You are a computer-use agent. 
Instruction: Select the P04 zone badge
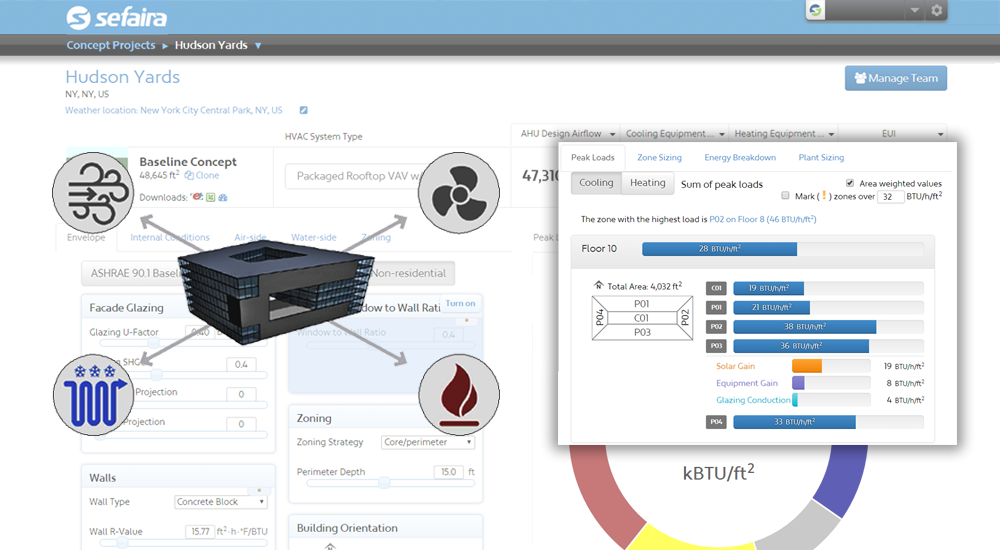716,422
